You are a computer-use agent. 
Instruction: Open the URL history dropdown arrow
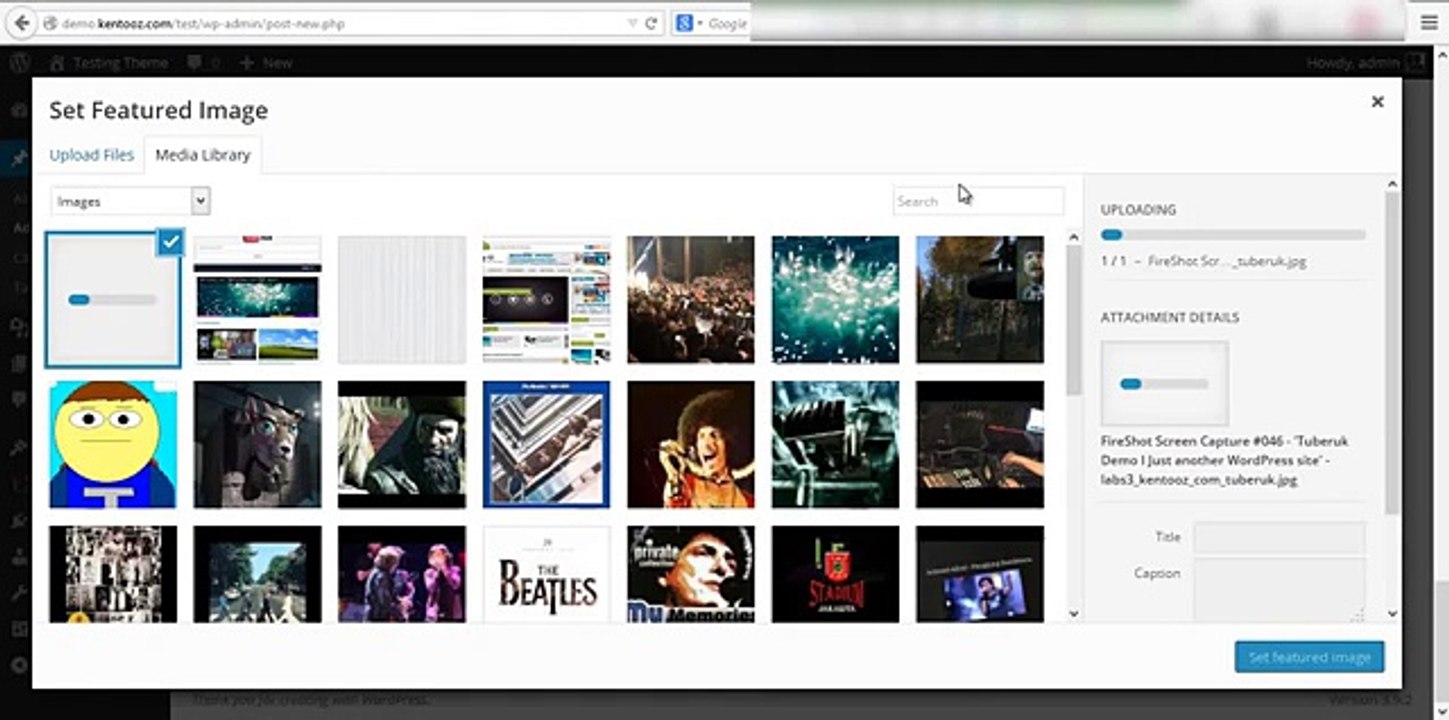click(632, 23)
